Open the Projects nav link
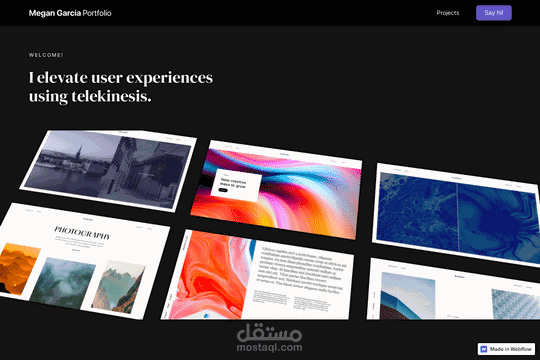 click(448, 13)
